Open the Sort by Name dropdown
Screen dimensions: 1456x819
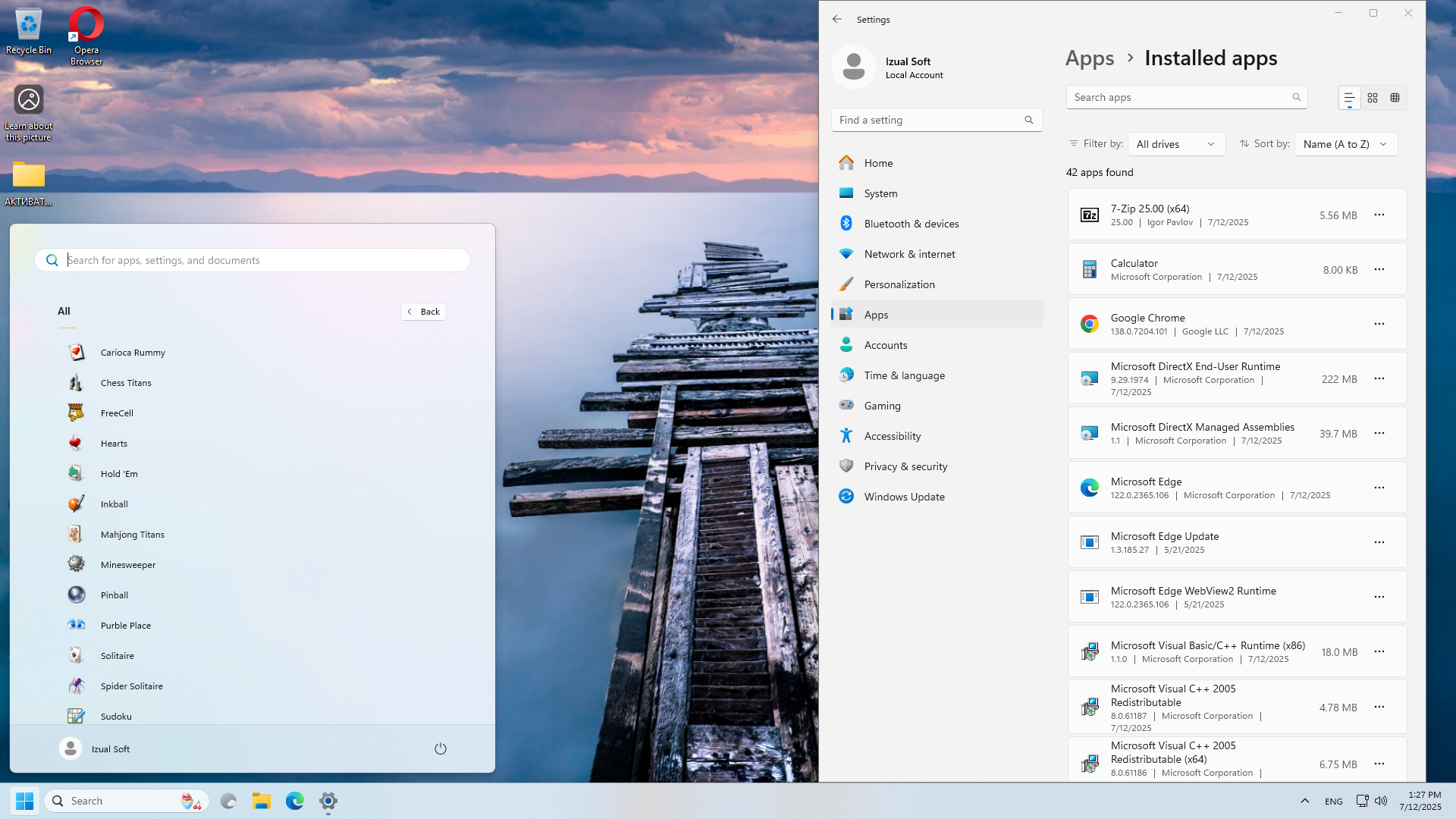1346,144
